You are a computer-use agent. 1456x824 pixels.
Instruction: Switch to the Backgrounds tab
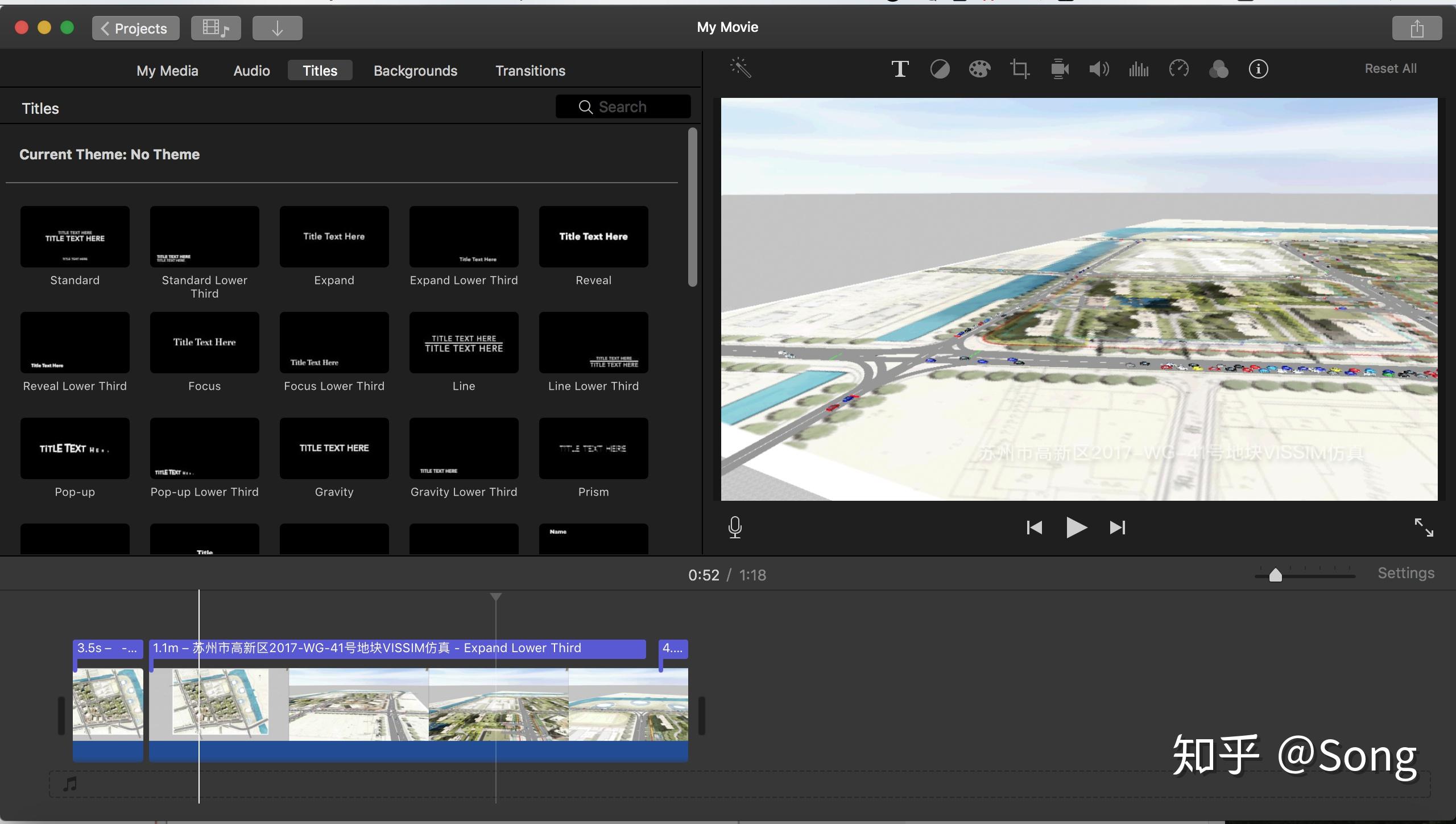click(415, 71)
